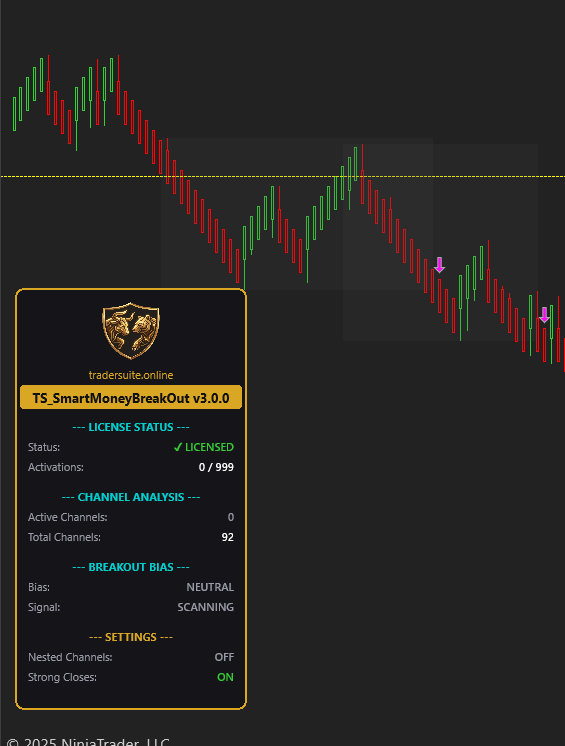The image size is (565, 746).
Task: Click the Signal: label
Action: (44, 607)
